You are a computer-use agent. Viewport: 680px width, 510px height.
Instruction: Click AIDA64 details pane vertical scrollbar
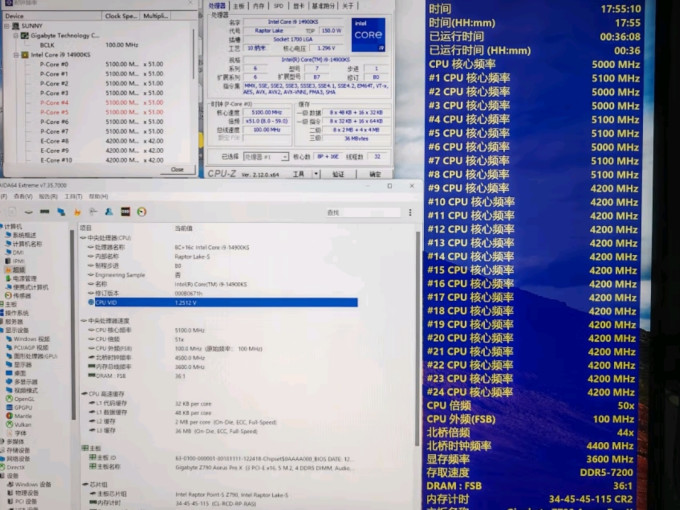pyautogui.click(x=418, y=338)
